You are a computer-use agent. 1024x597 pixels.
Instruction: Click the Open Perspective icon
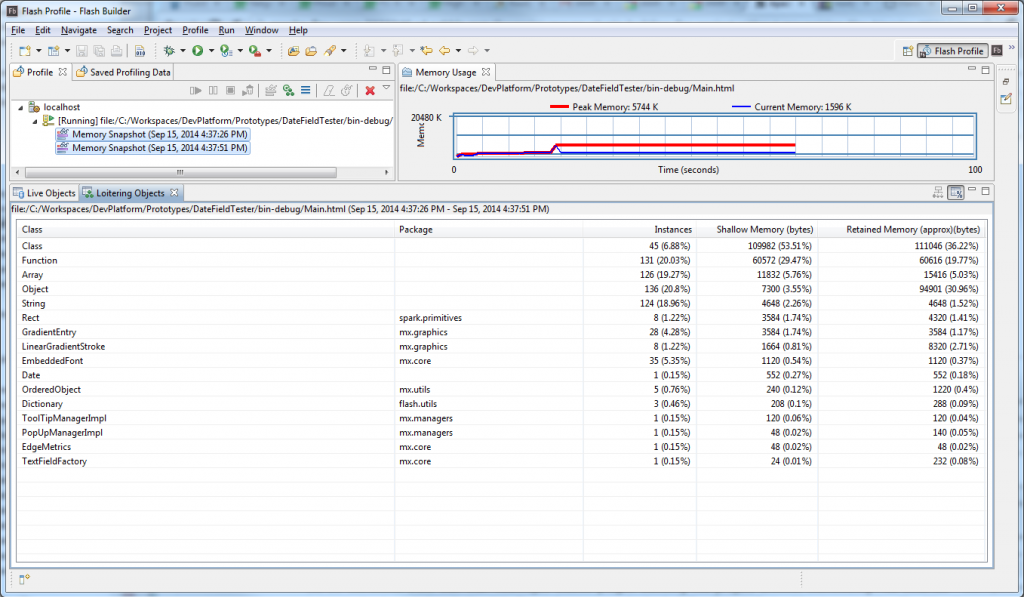tap(908, 51)
